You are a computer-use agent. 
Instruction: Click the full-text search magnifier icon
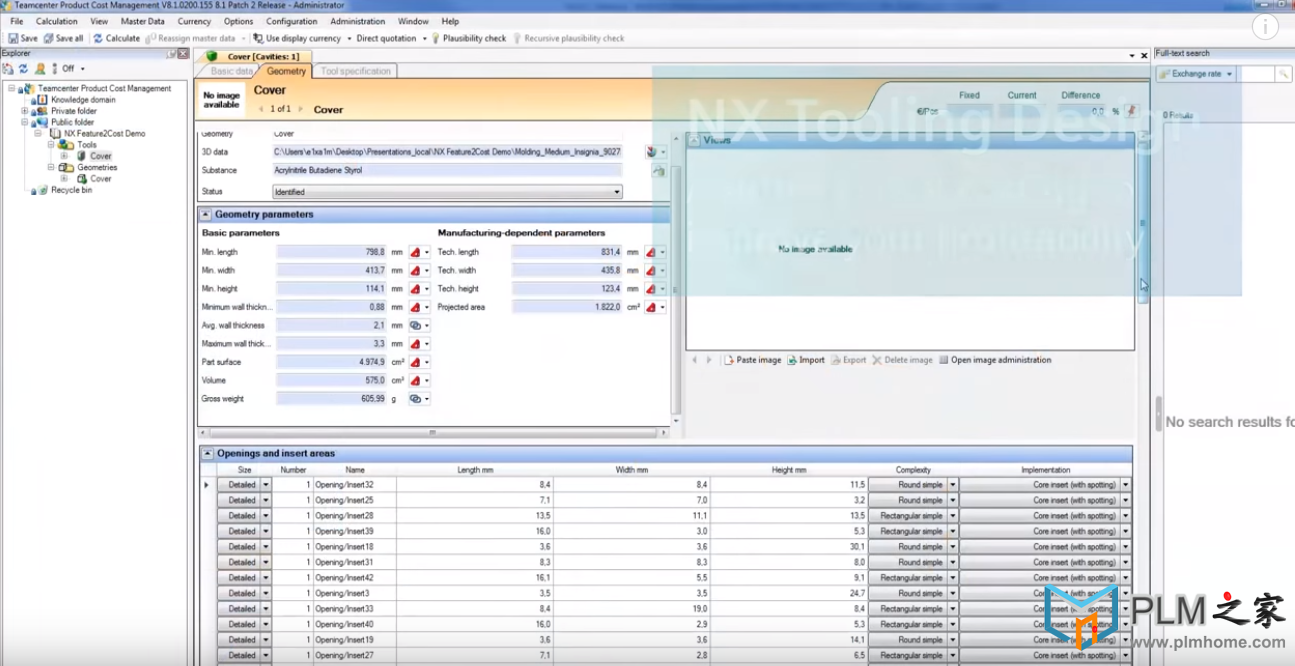[x=1283, y=74]
